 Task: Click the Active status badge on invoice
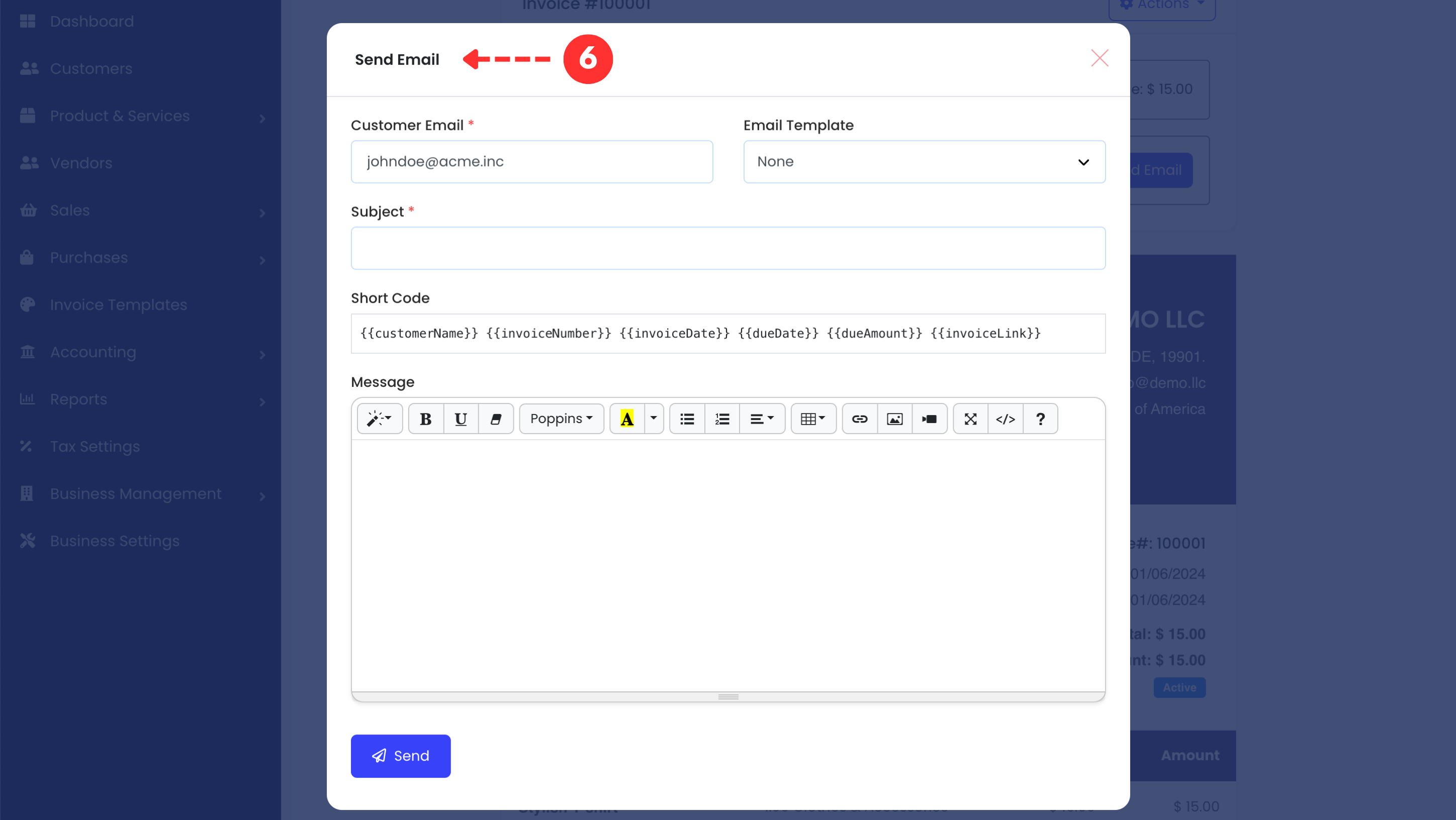[x=1179, y=688]
